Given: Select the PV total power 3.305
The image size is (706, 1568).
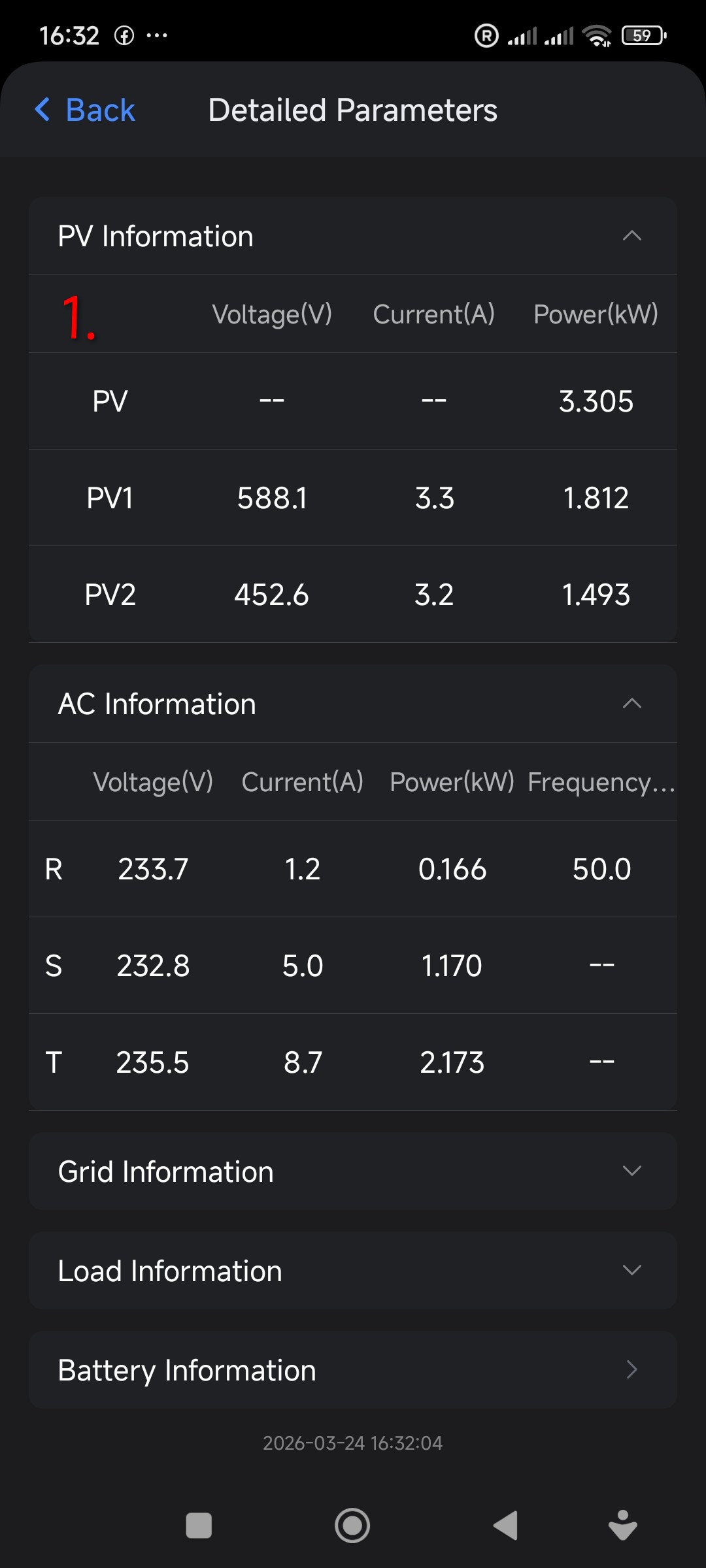Looking at the screenshot, I should pos(596,401).
